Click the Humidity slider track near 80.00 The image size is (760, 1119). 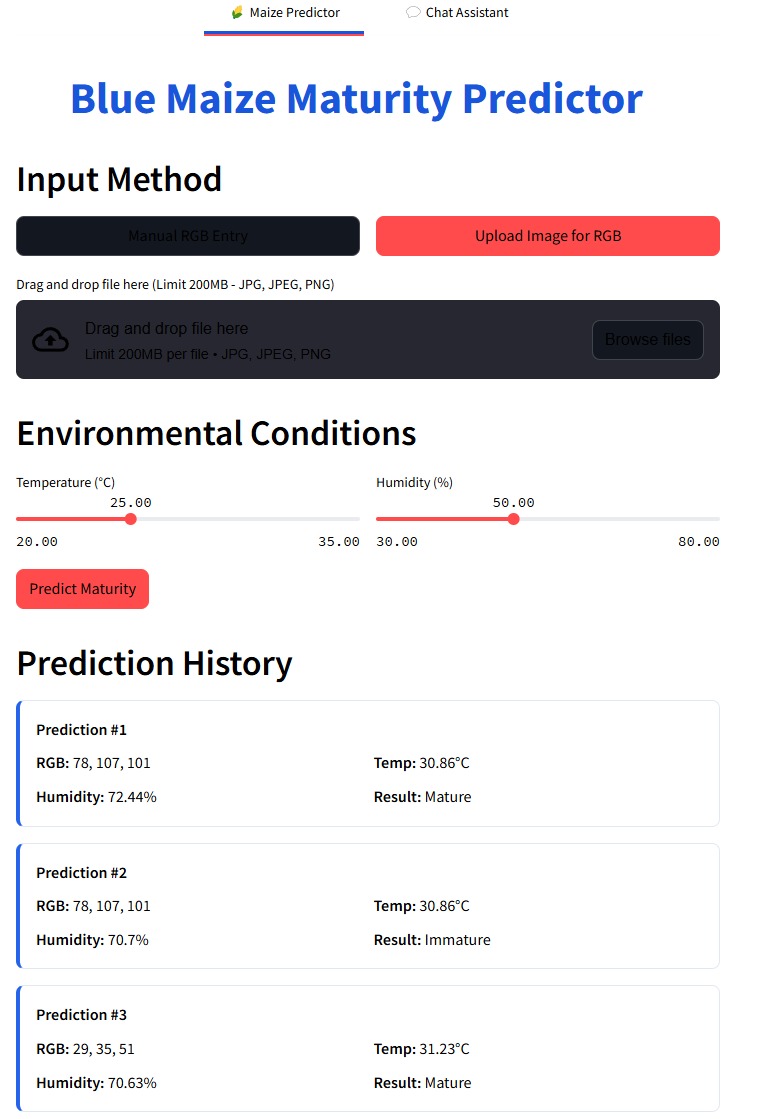tap(710, 519)
